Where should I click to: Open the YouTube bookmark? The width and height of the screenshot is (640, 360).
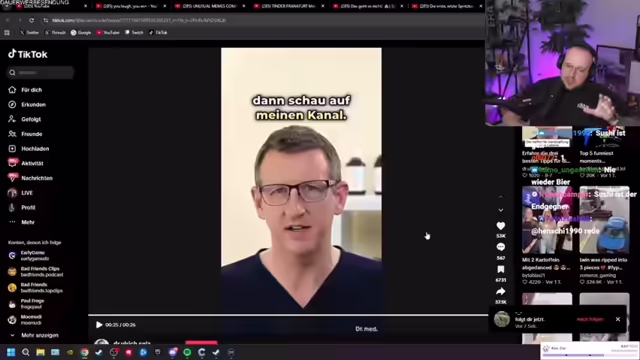coord(108,33)
